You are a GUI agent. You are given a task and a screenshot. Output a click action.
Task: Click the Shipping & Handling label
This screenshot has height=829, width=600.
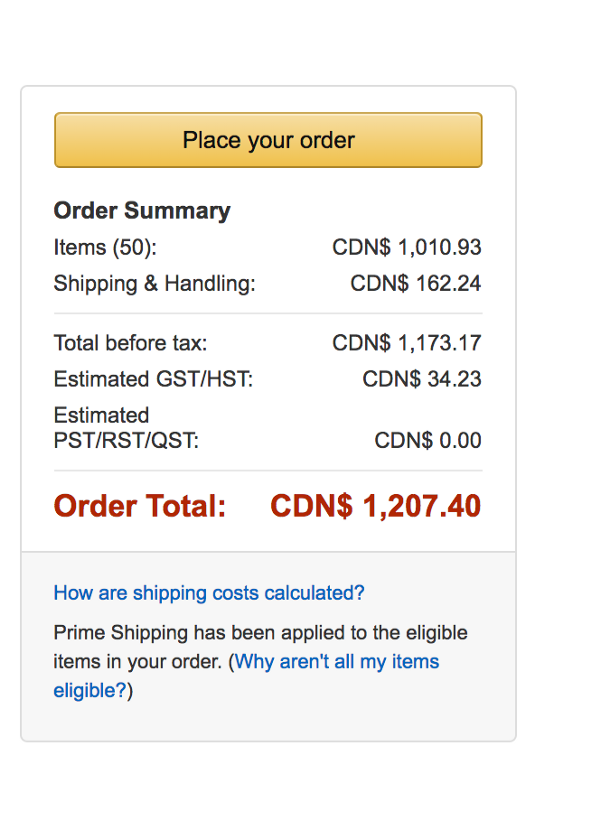click(154, 284)
